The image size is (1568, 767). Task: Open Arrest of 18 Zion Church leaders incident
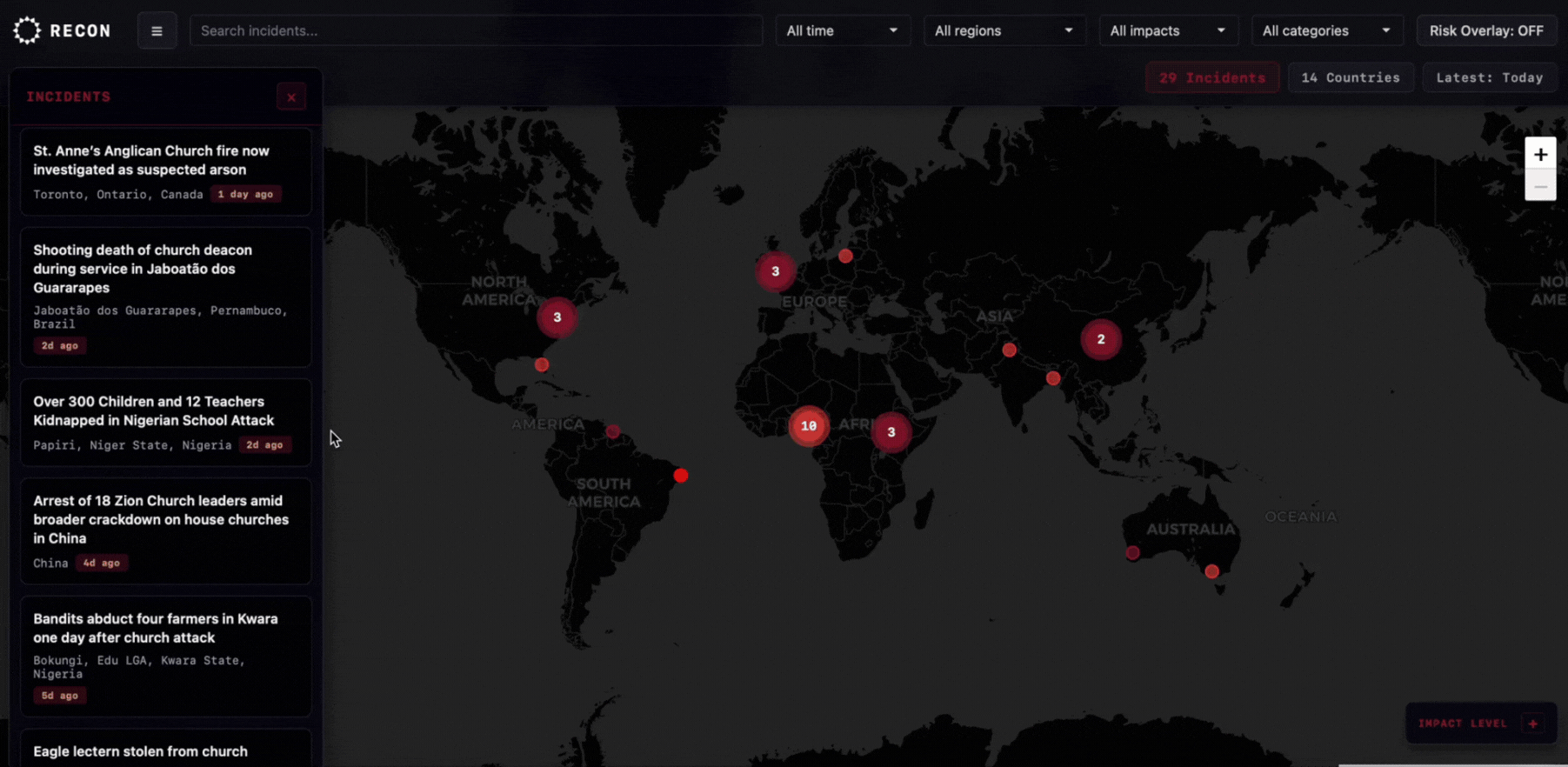pos(165,530)
